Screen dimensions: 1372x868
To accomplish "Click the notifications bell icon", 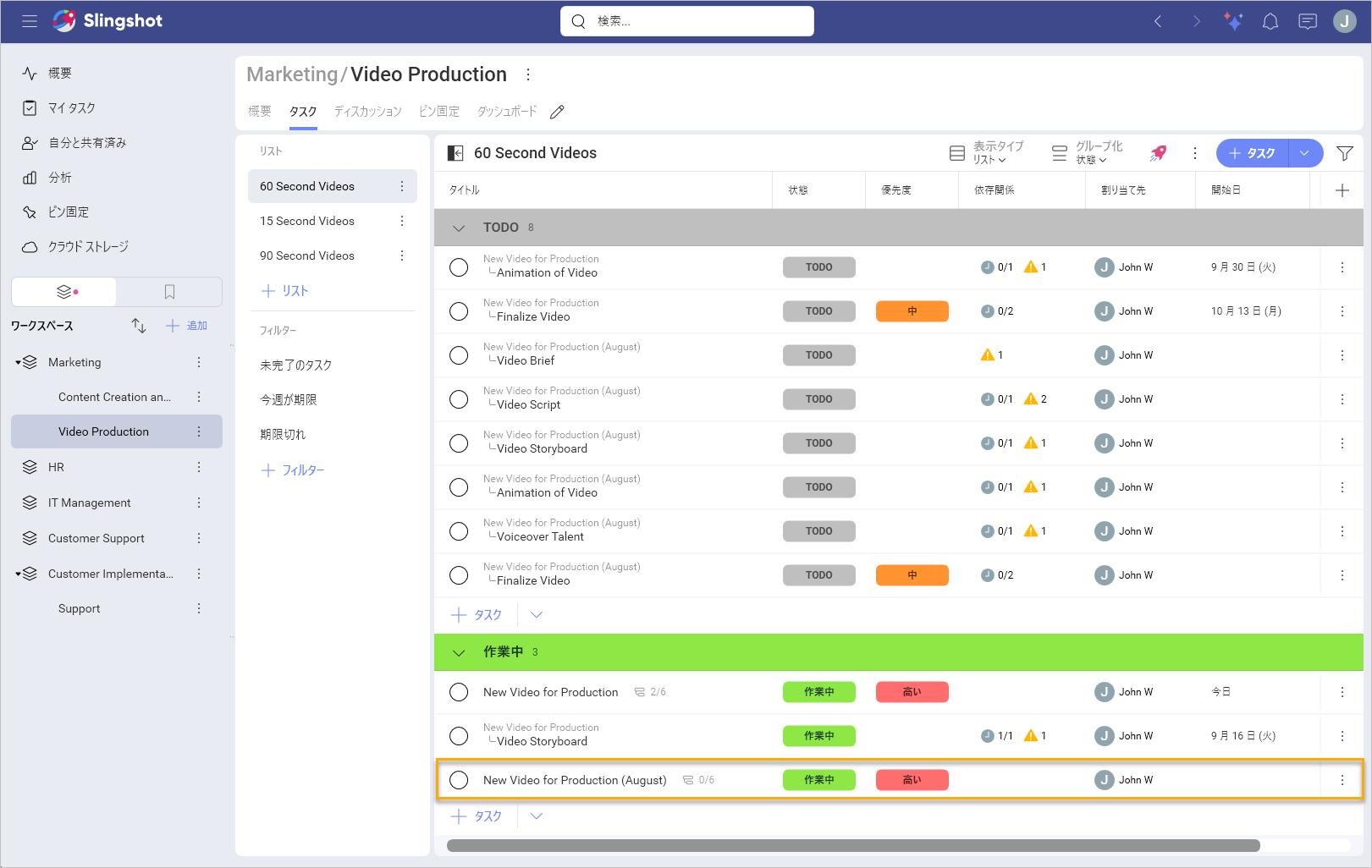I will click(x=1270, y=21).
